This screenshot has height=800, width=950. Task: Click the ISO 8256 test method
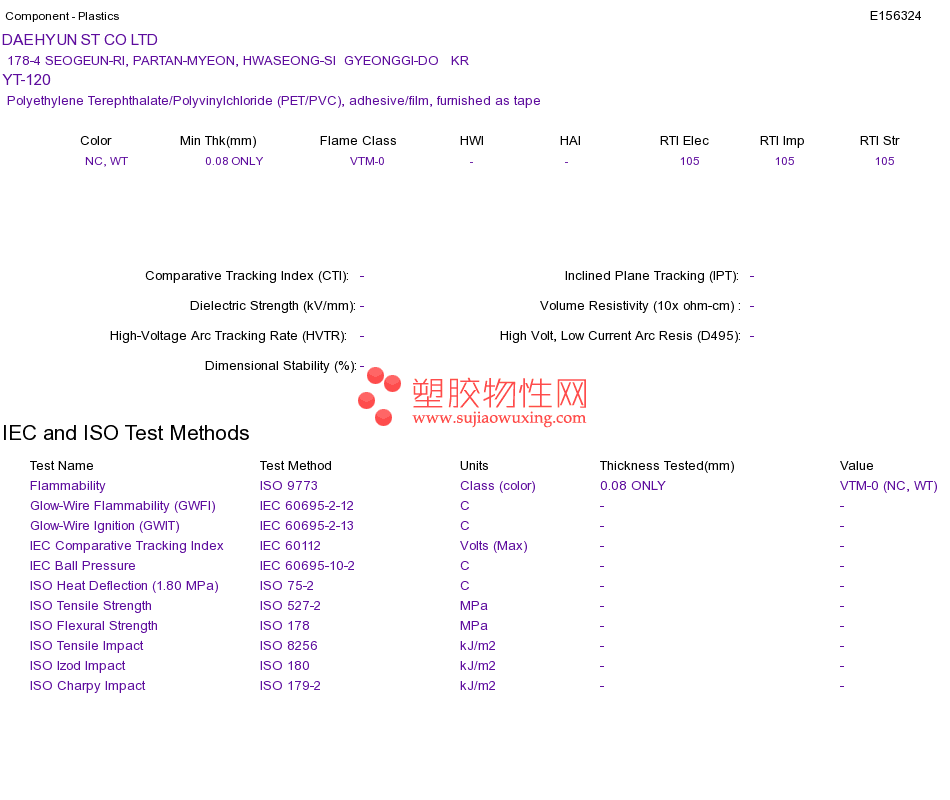point(288,645)
